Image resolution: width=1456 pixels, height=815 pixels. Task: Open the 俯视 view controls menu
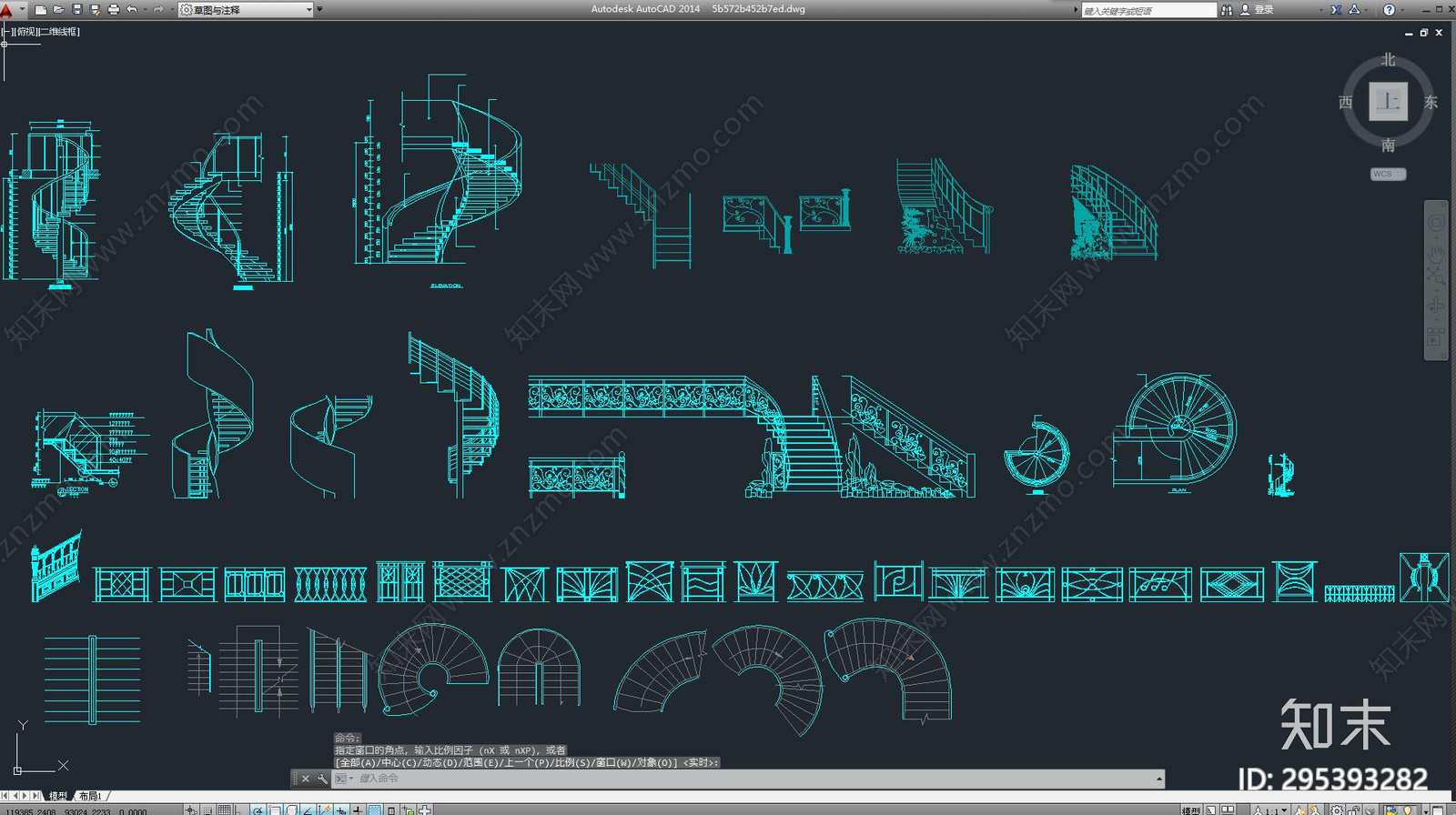[x=27, y=32]
